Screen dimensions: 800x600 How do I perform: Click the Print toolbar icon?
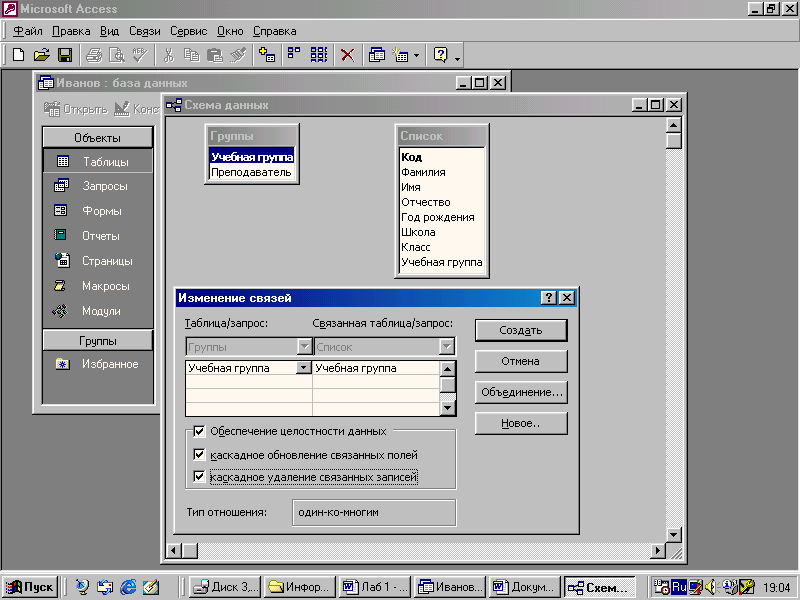94,55
